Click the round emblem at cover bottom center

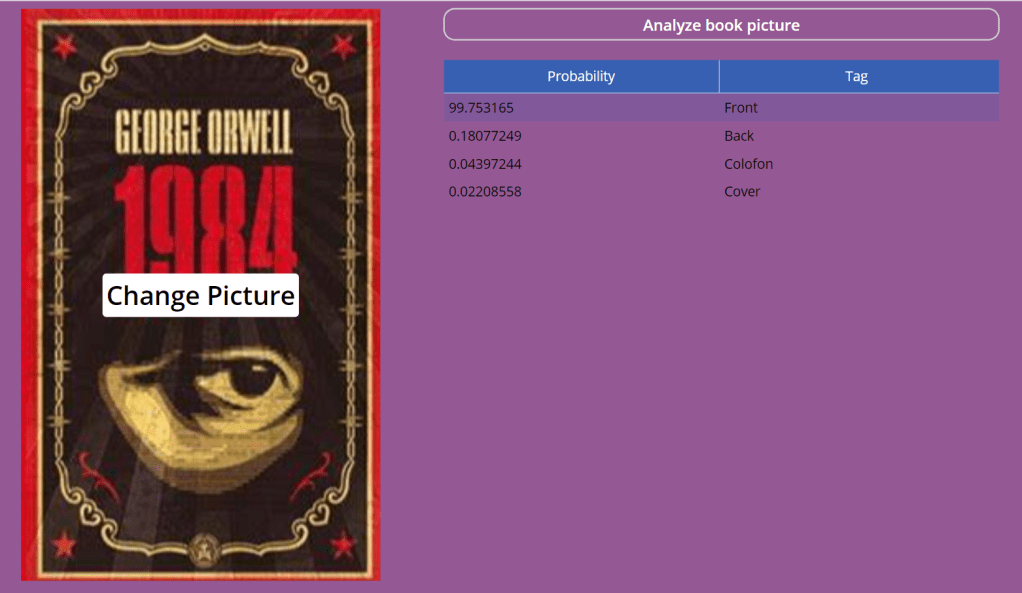[205, 549]
